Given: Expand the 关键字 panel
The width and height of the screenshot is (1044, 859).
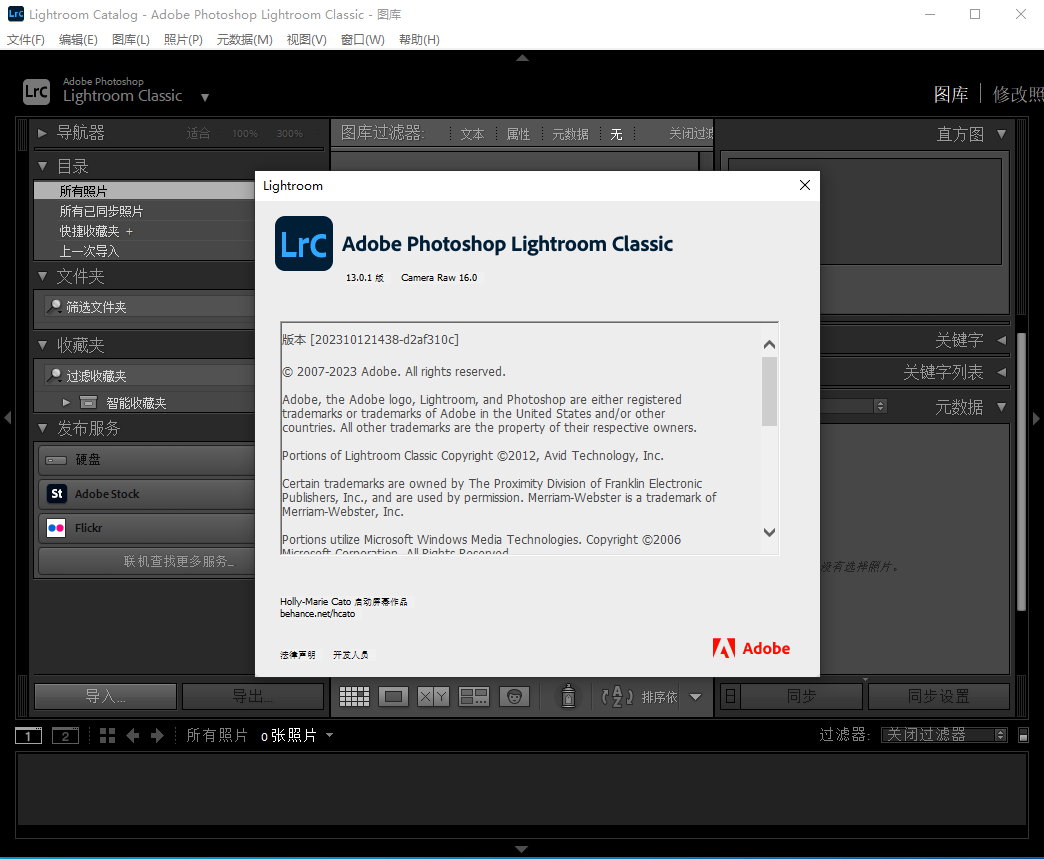Looking at the screenshot, I should coord(1001,340).
